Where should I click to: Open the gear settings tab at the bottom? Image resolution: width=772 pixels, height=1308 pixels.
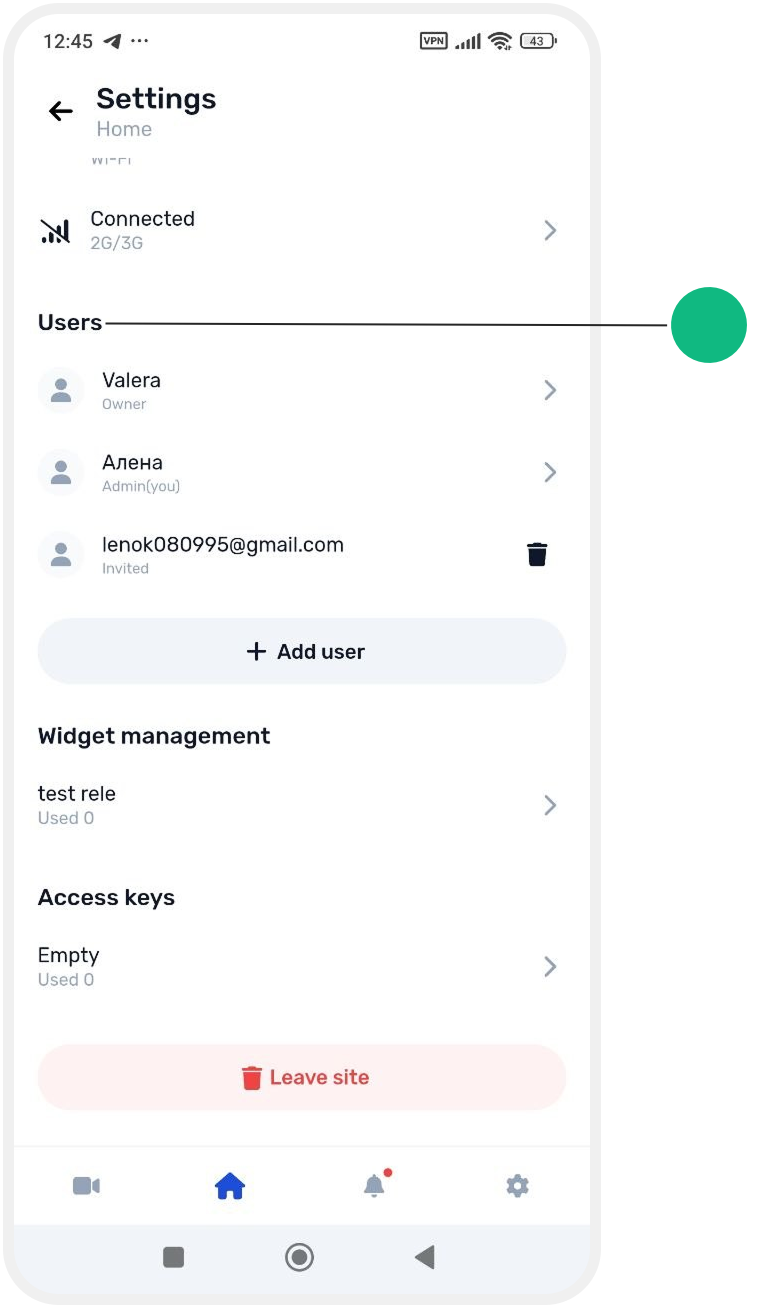(x=517, y=1186)
